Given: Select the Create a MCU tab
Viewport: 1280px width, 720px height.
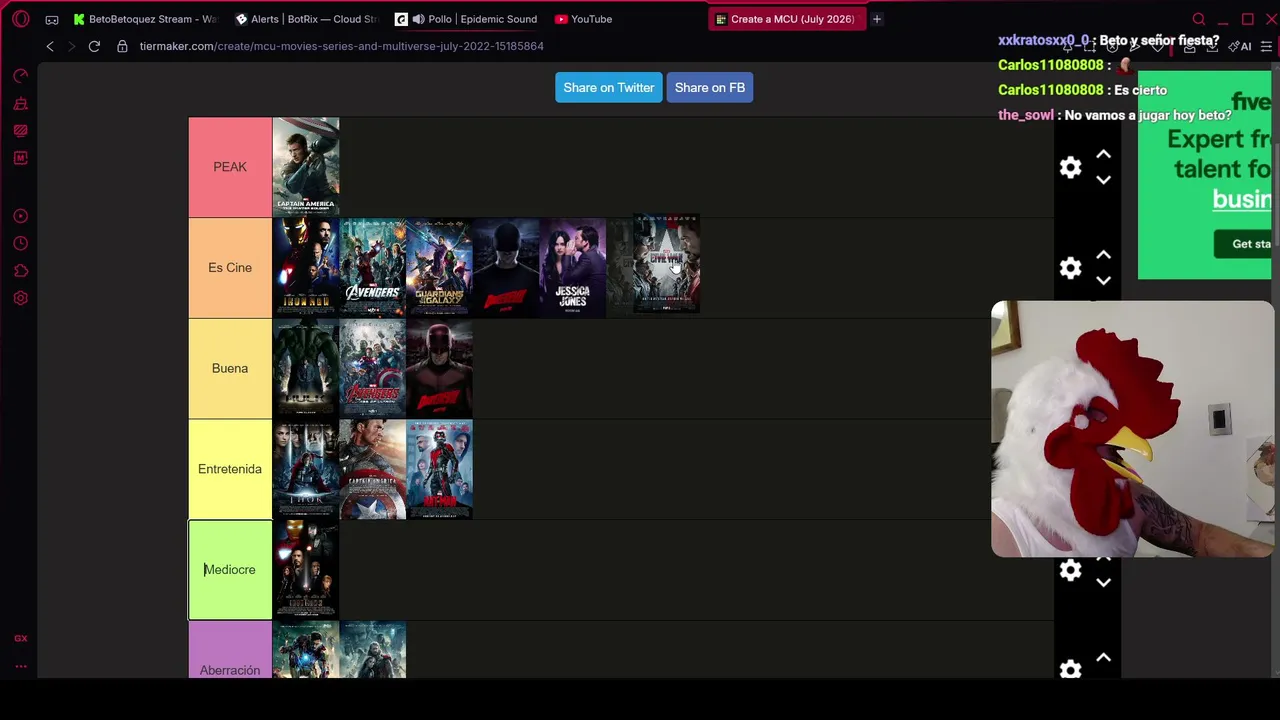Looking at the screenshot, I should pos(787,19).
